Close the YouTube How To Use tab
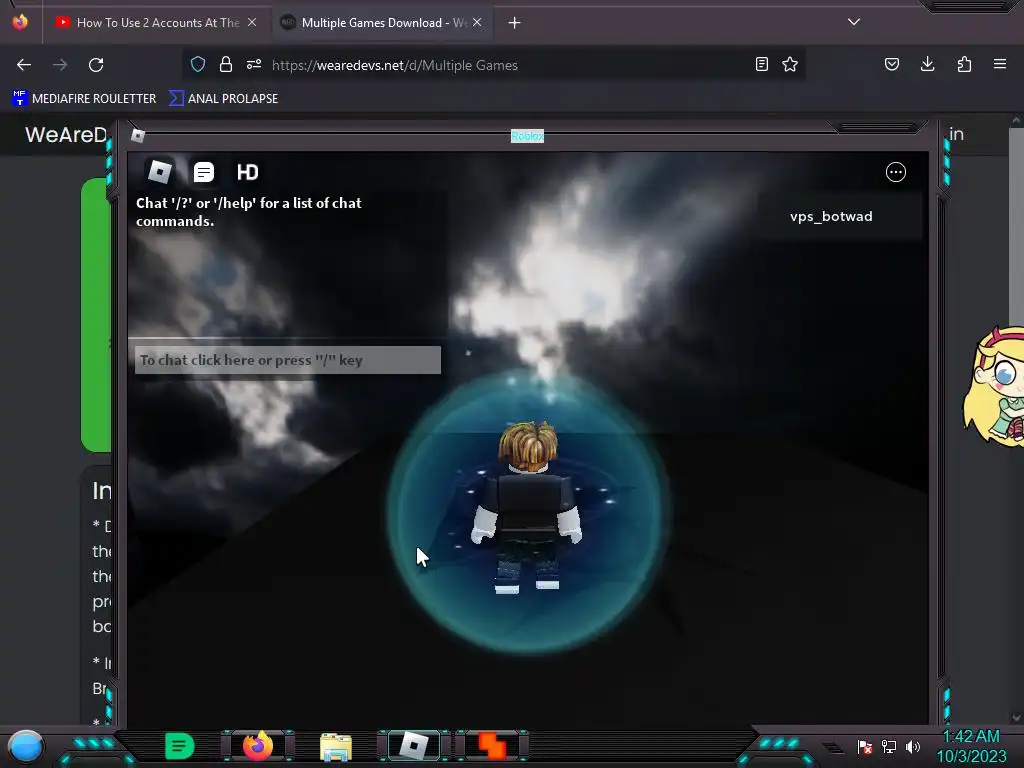Image resolution: width=1024 pixels, height=768 pixels. [252, 22]
